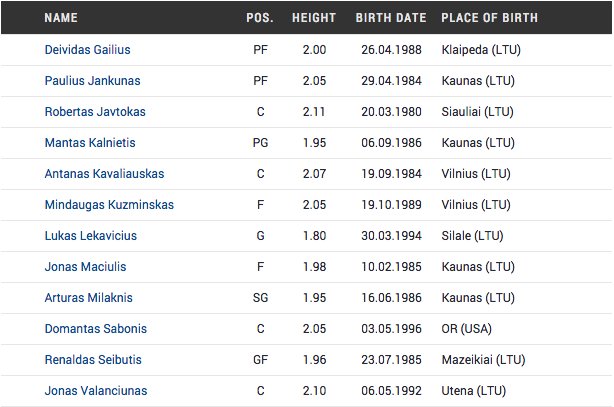Screen dimensions: 614x407
Task: Click the BIRTH DATE column header
Action: click(391, 18)
